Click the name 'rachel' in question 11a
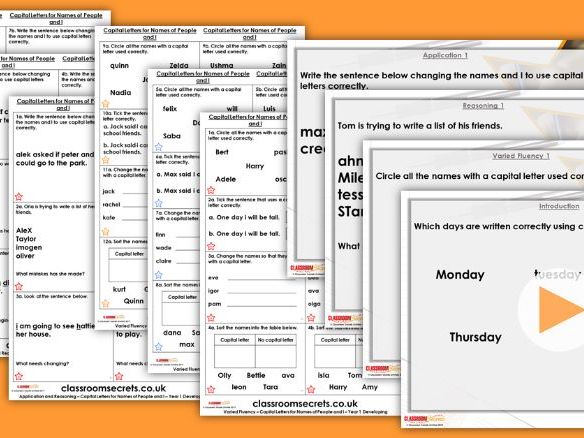Viewport: 584px width, 438px height. pos(111,204)
